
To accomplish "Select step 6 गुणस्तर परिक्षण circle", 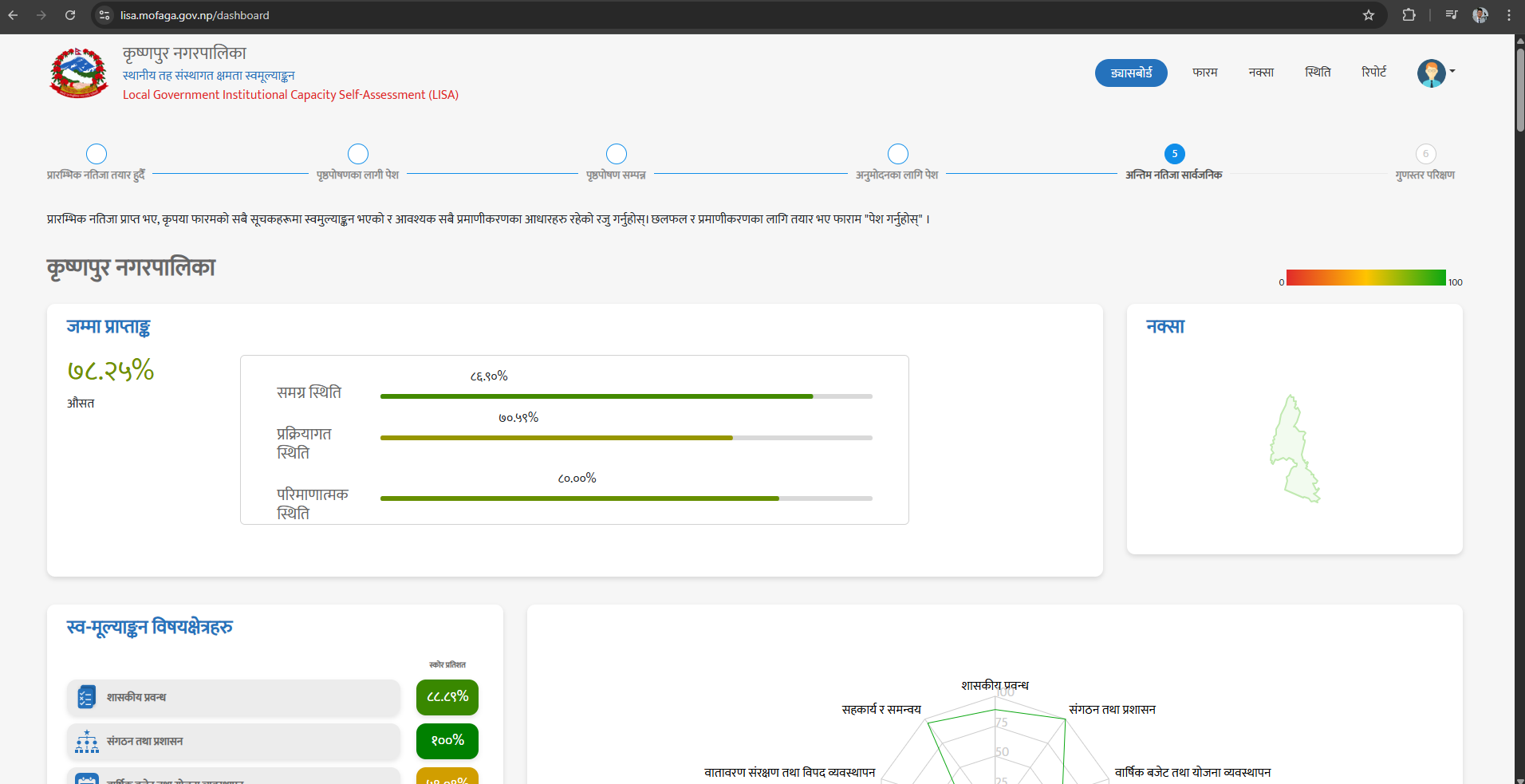I will (x=1425, y=154).
